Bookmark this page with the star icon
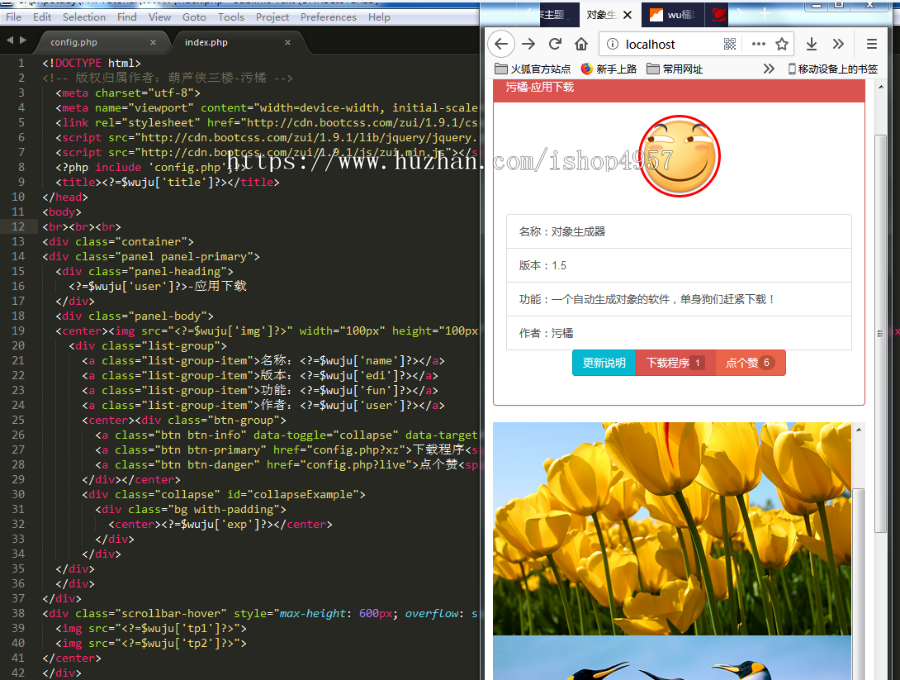 point(782,44)
